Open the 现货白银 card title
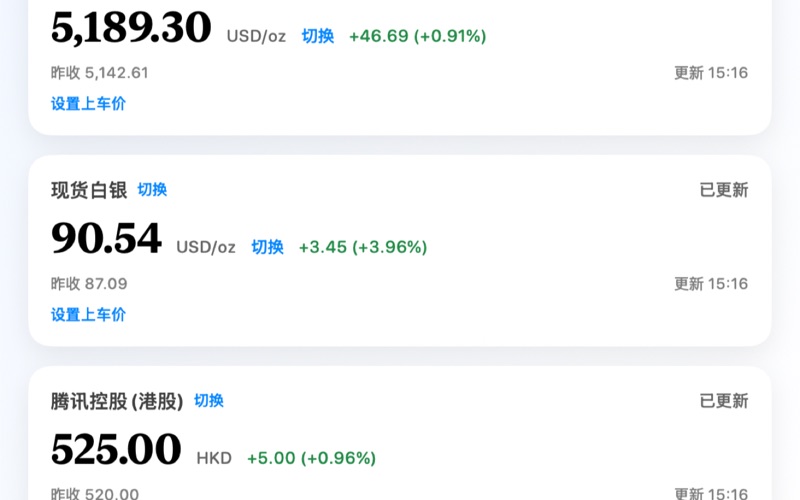This screenshot has height=500, width=800. tap(88, 190)
